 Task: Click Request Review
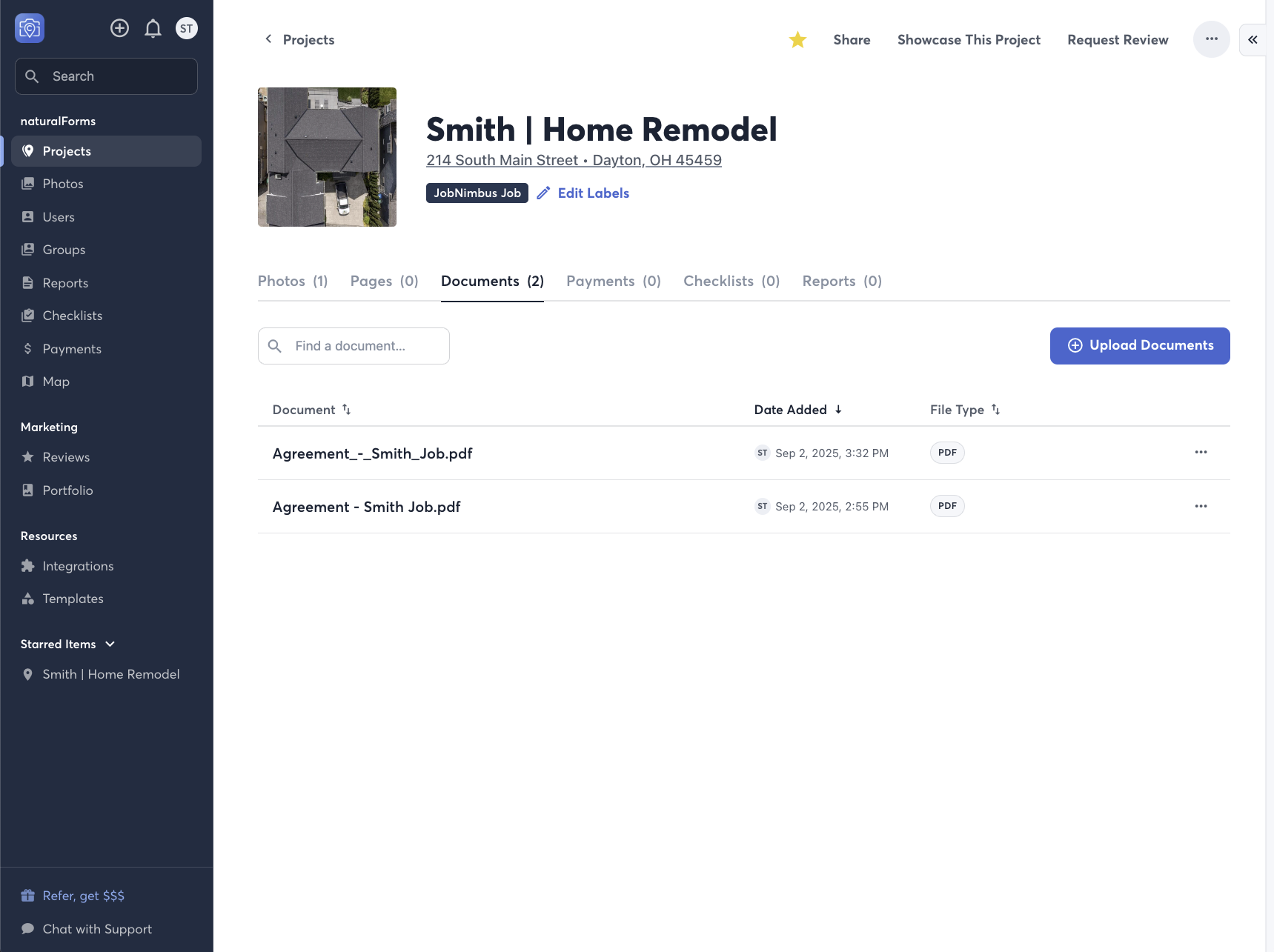point(1118,40)
